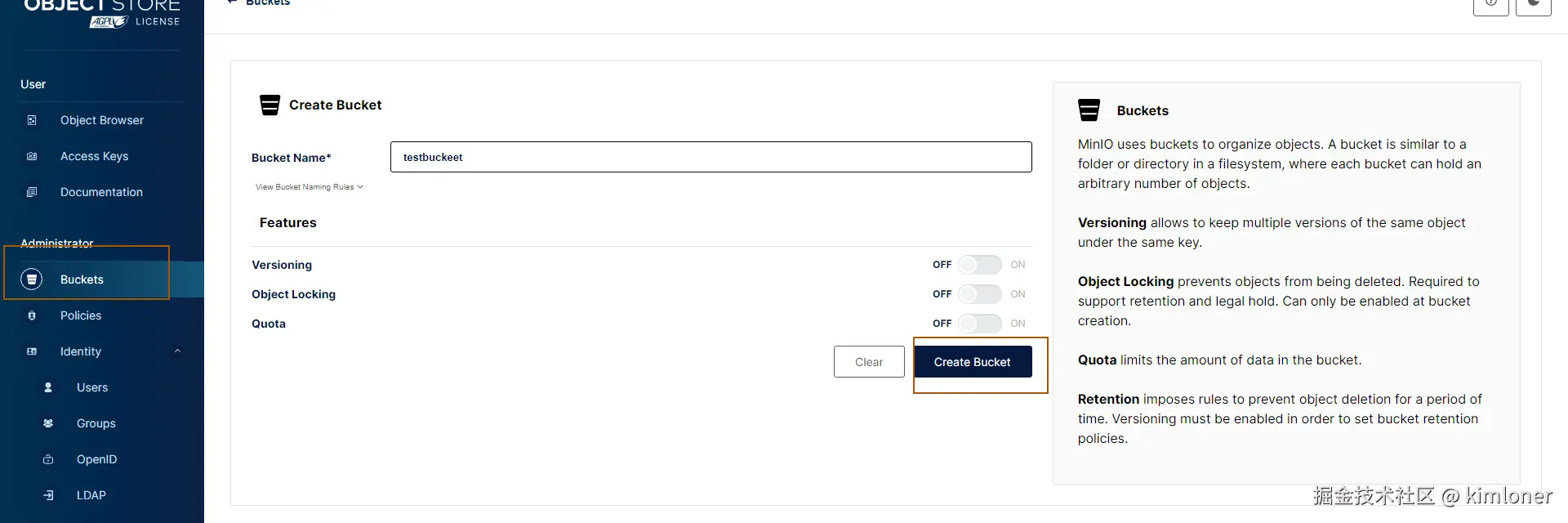Viewport: 1568px width, 523px height.
Task: Click the Buckets icon in sidebar
Action: [x=31, y=279]
